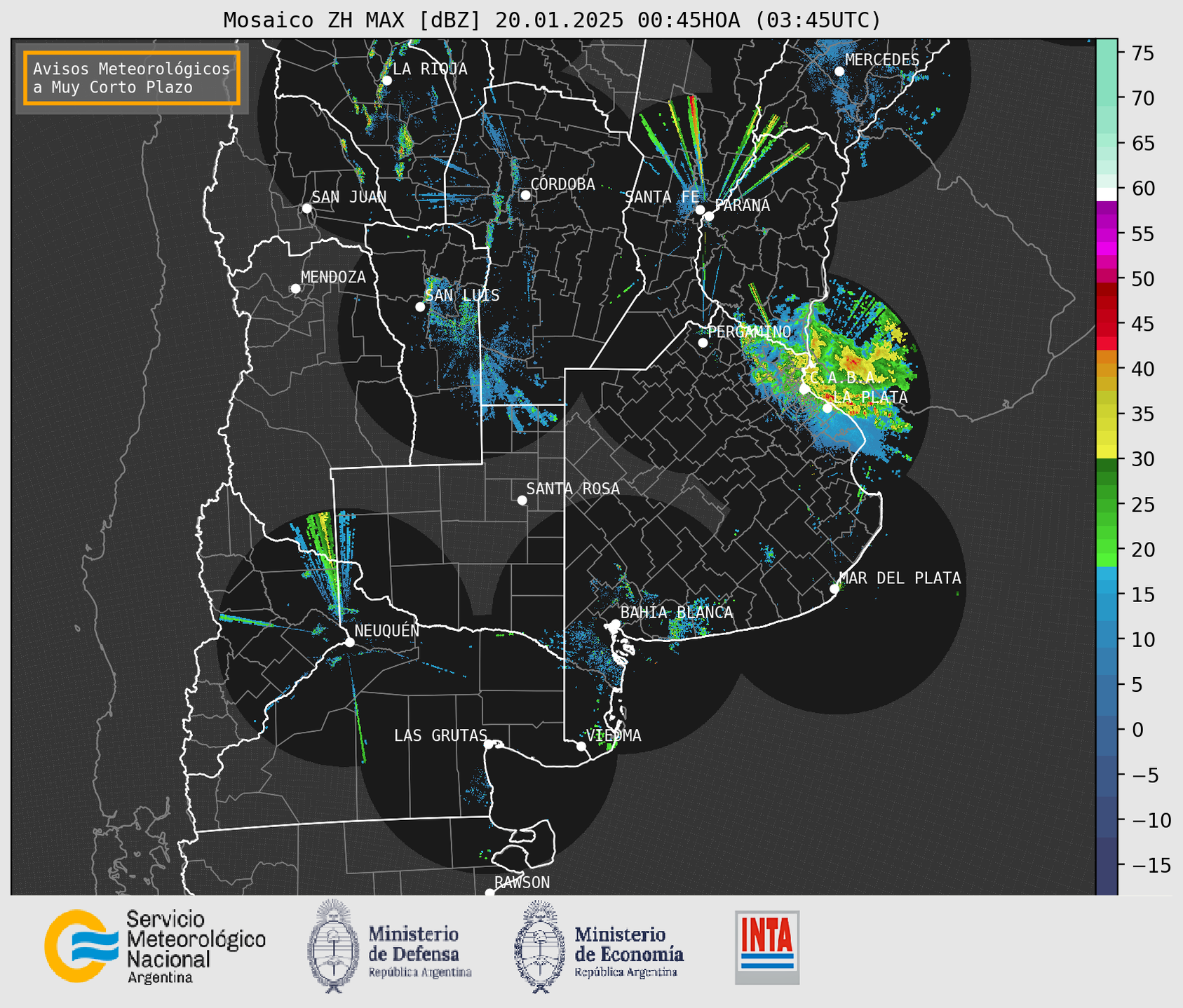
Task: Click the VIEDMA city marker dot
Action: pyautogui.click(x=581, y=747)
